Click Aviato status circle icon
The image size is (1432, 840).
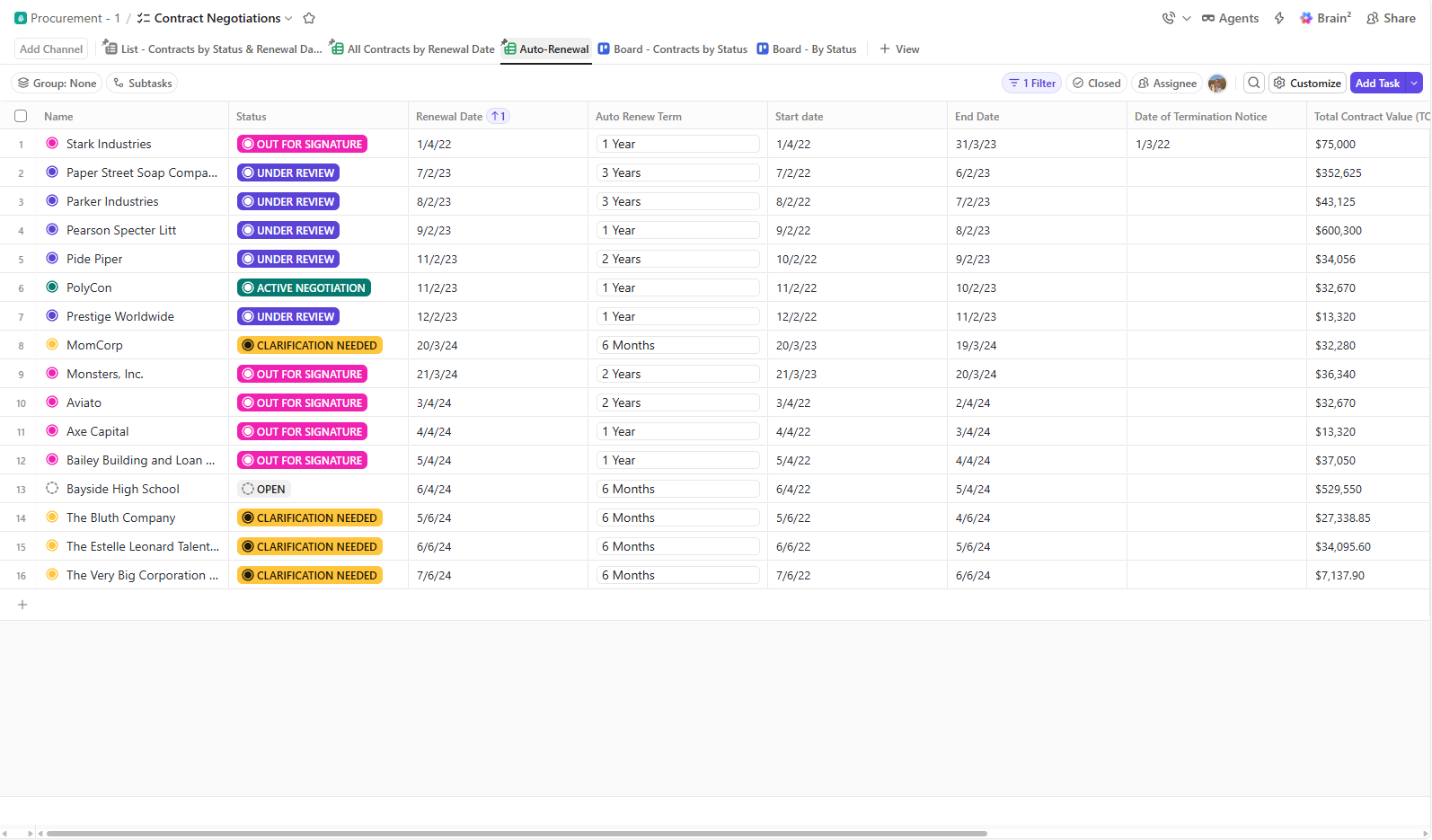click(52, 402)
